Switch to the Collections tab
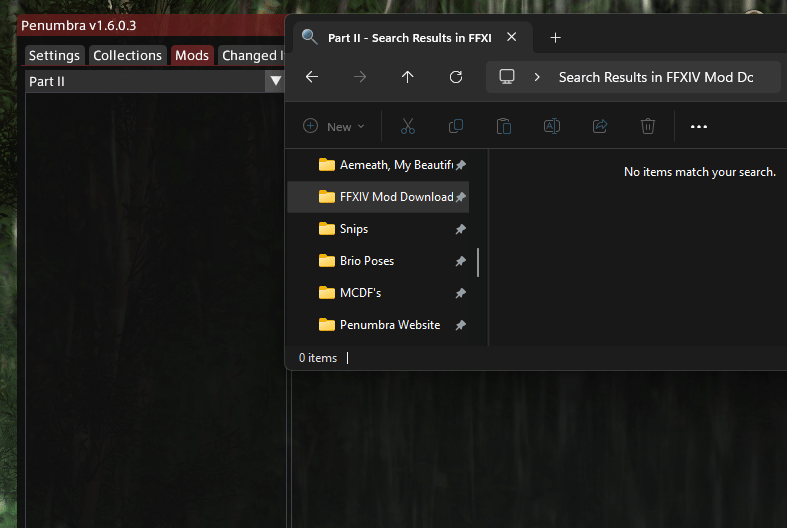 pos(127,55)
